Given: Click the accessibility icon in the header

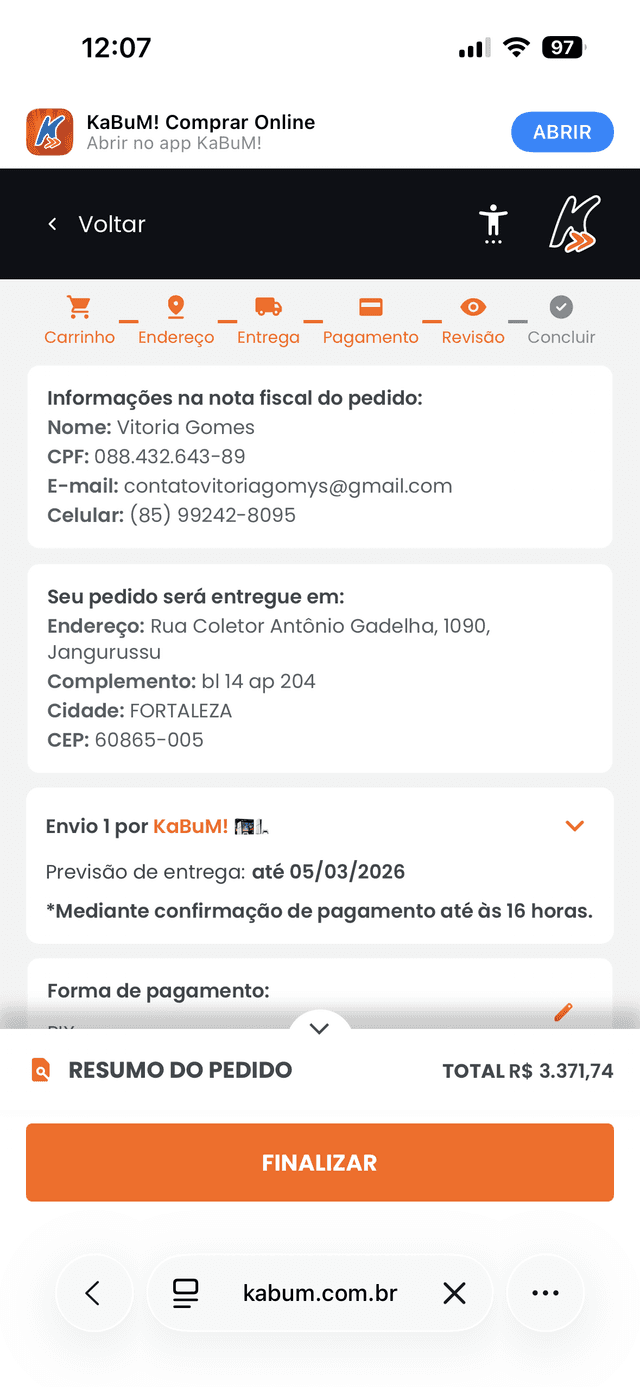Looking at the screenshot, I should click(x=493, y=224).
